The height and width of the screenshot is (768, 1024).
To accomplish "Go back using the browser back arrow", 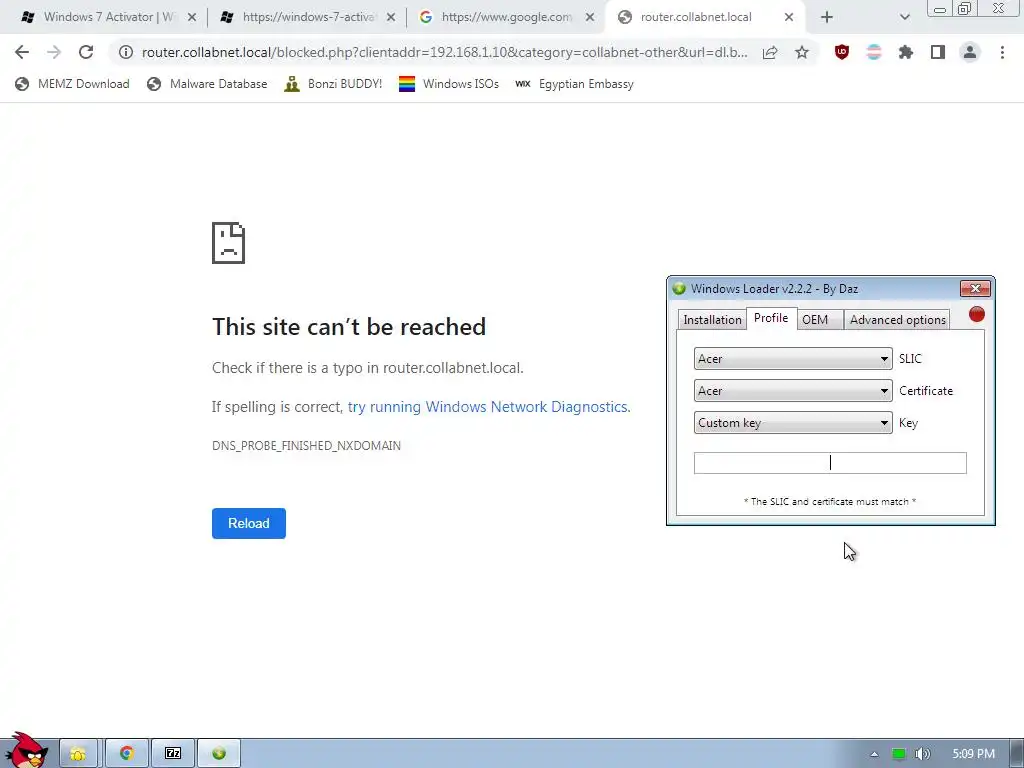I will [x=22, y=52].
